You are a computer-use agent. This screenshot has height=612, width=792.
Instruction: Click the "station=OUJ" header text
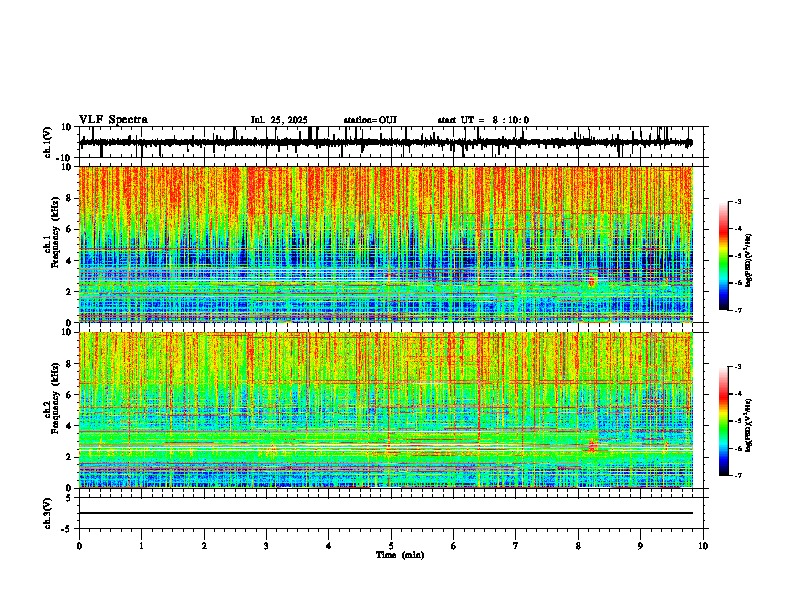(370, 120)
